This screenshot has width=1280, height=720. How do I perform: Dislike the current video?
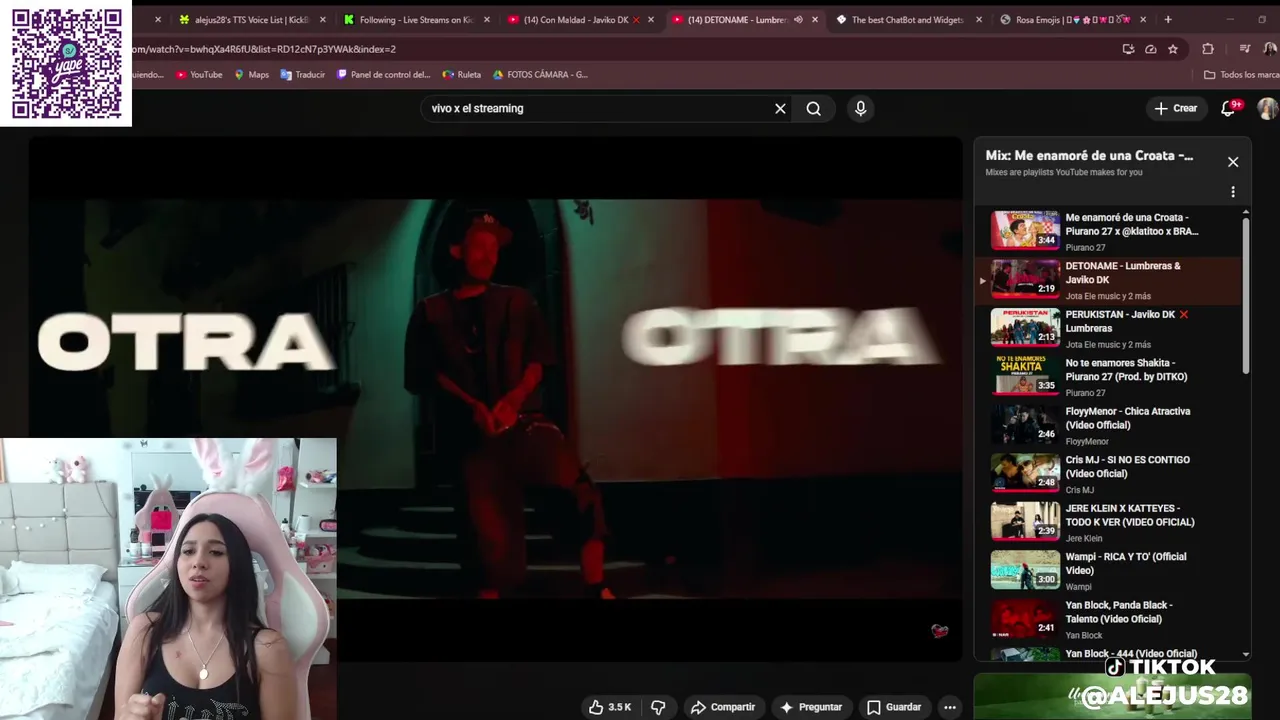coord(658,707)
